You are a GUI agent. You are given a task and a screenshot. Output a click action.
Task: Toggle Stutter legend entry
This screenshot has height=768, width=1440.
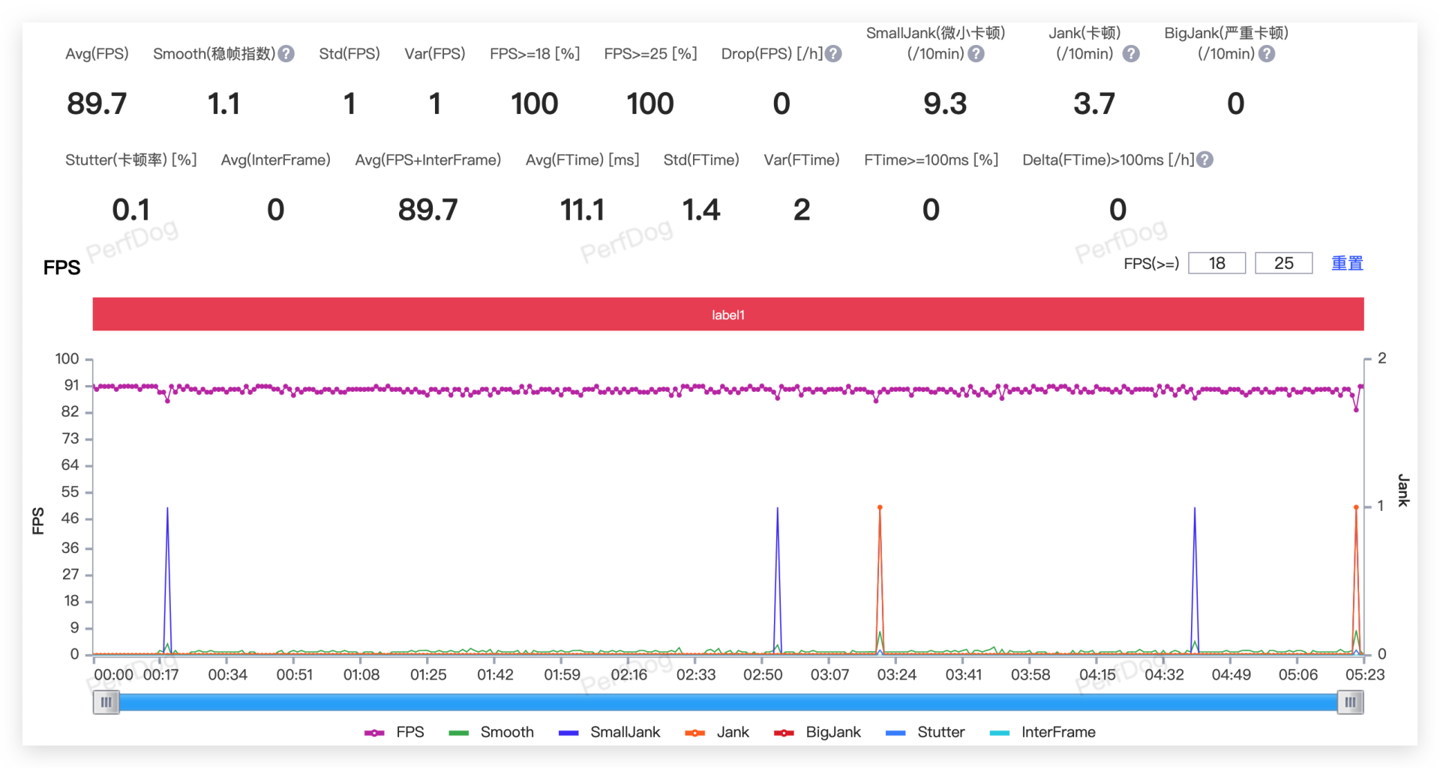[926, 732]
